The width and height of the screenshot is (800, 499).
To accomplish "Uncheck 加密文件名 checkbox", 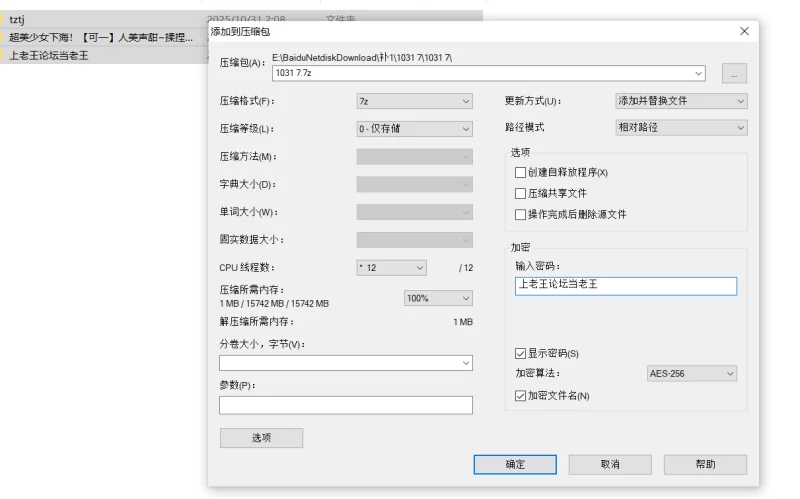I will coord(520,396).
